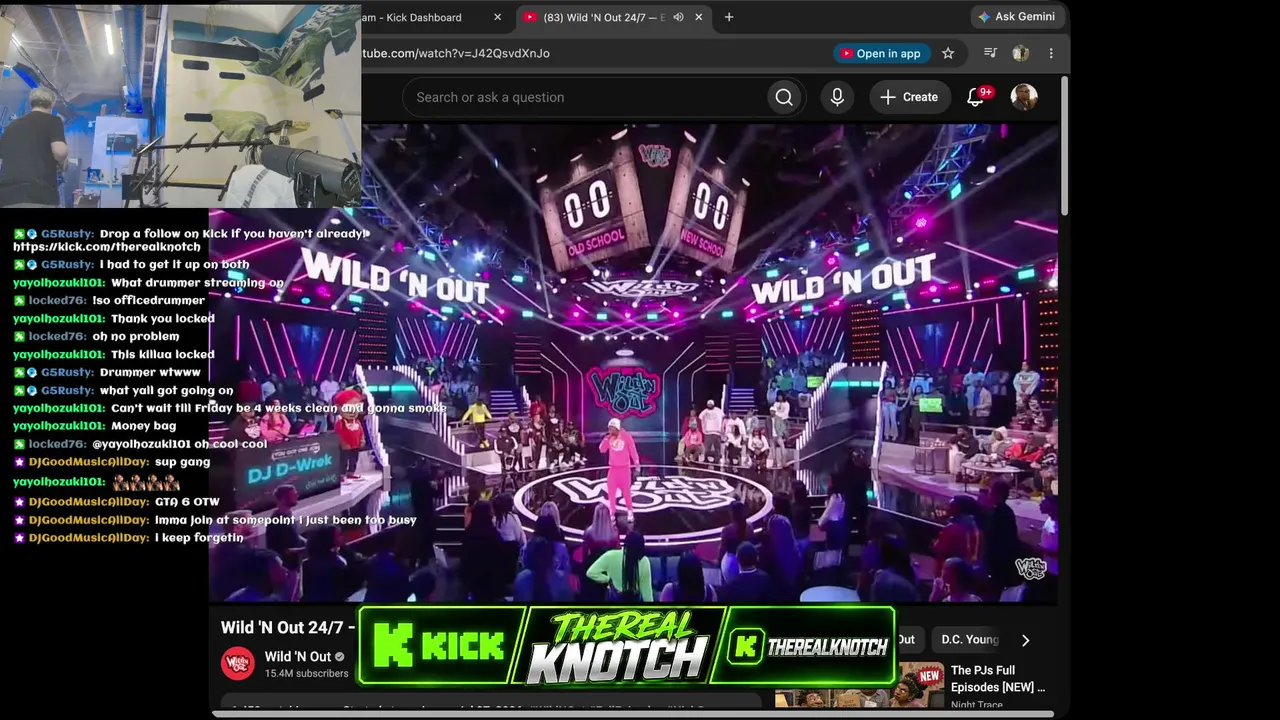Click chat message "Money bag"
1280x720 pixels.
pos(143,426)
